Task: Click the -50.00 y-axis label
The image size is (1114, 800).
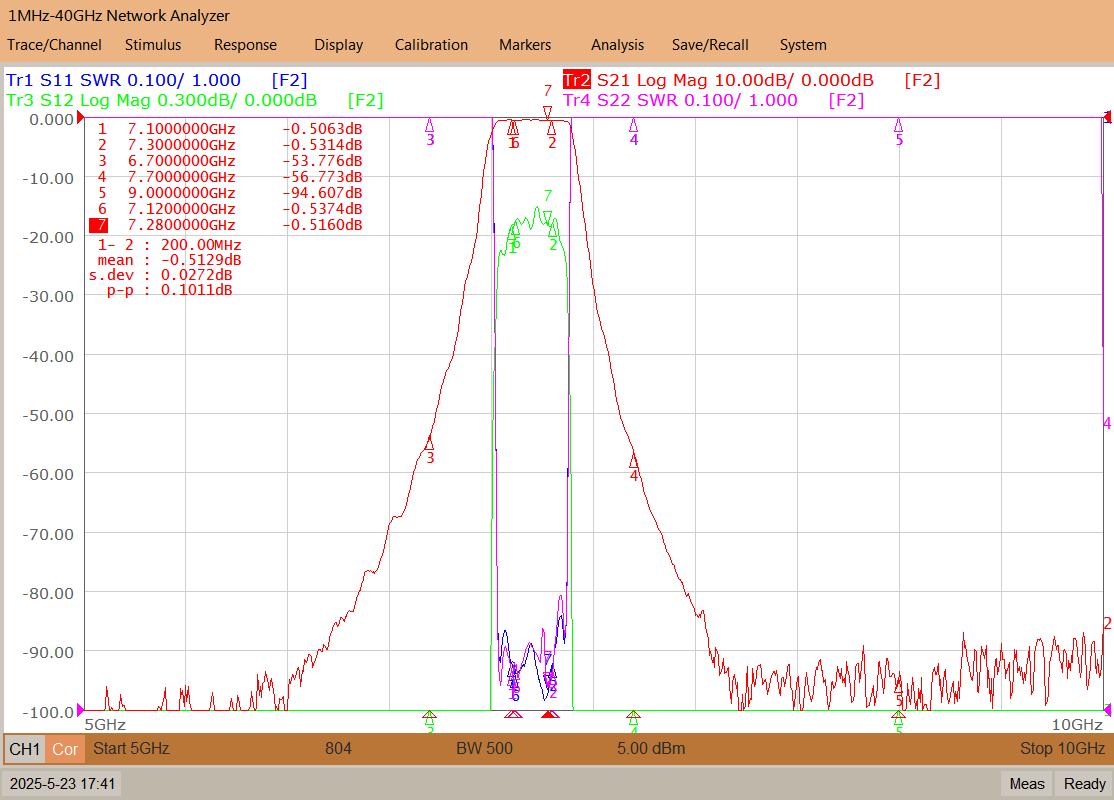Action: click(x=48, y=415)
